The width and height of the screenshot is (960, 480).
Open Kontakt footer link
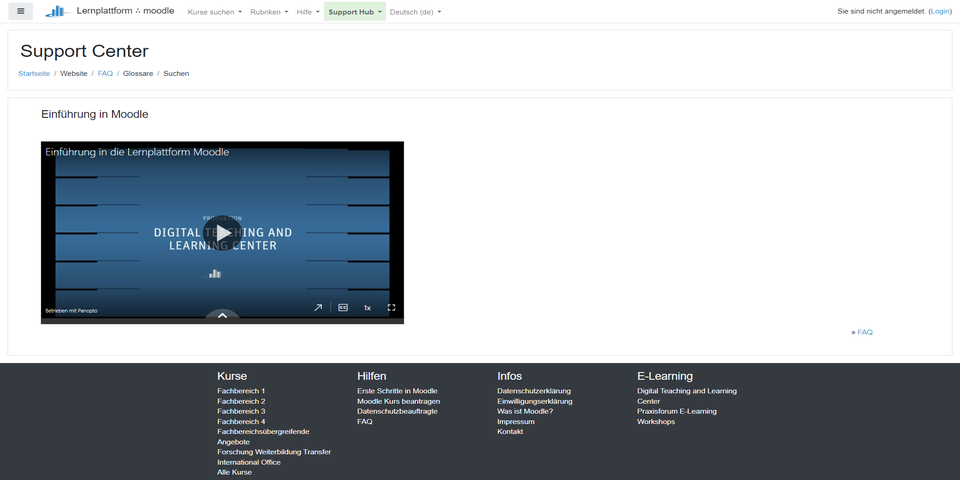click(510, 432)
